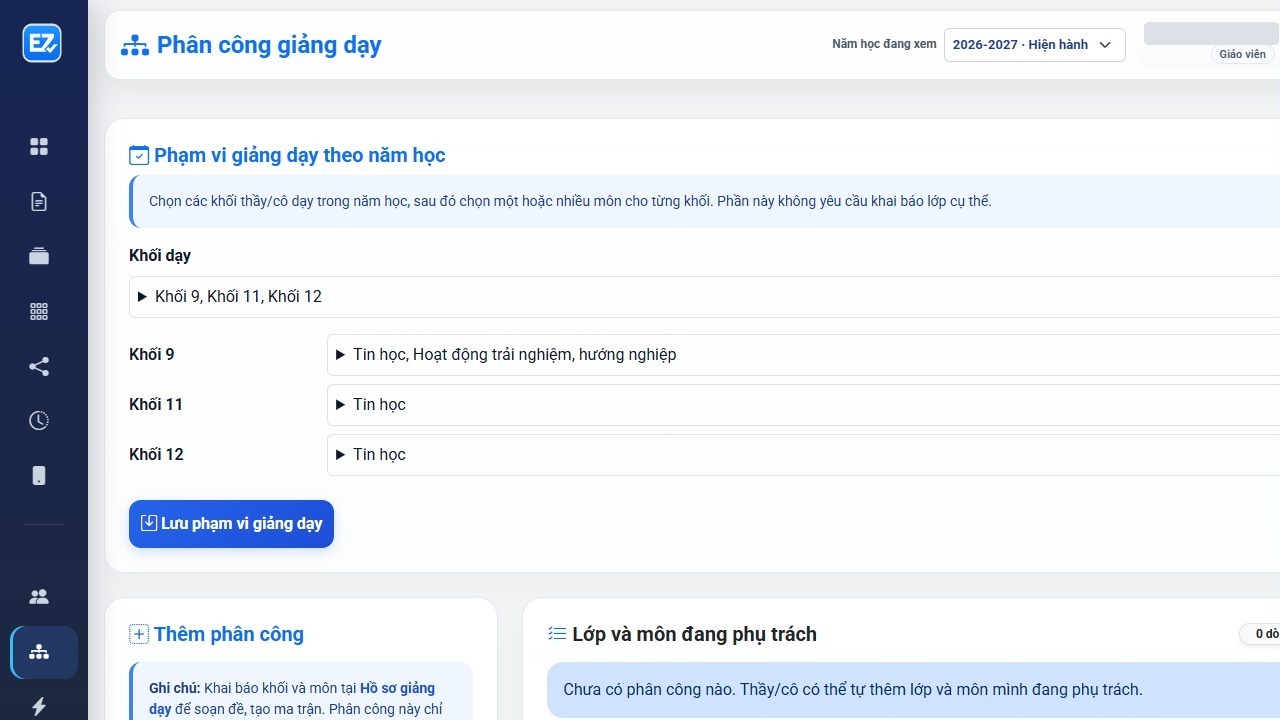Open the two-people users icon in sidebar
Viewport: 1280px width, 720px height.
click(39, 597)
